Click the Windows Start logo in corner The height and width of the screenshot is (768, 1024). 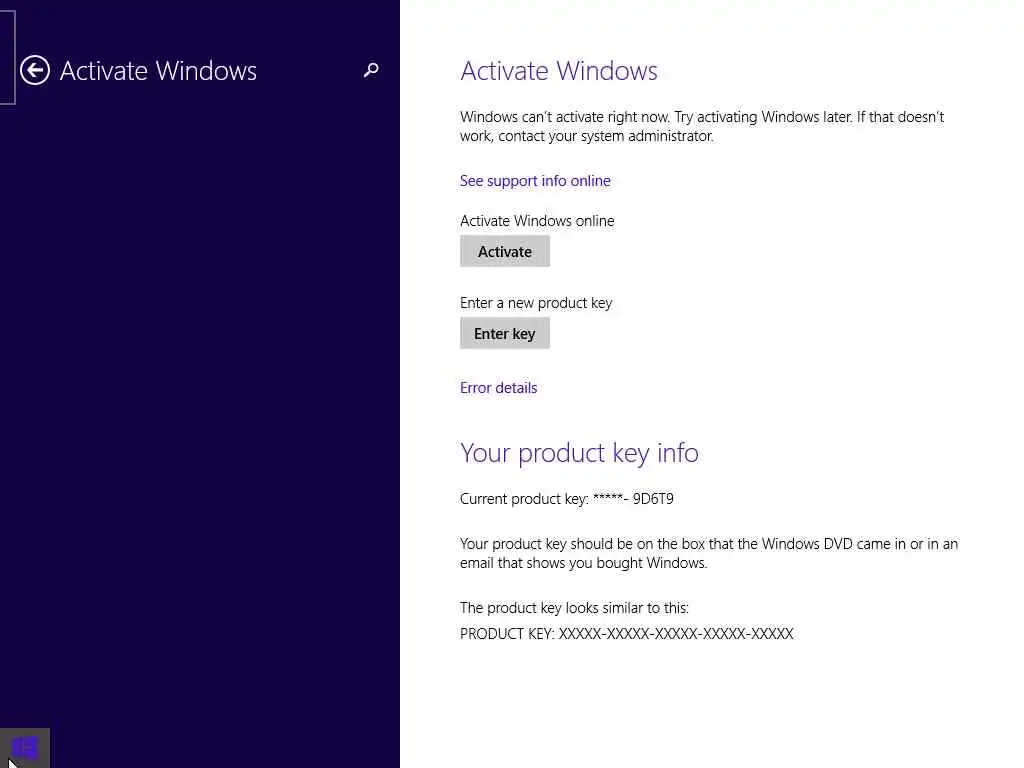pyautogui.click(x=25, y=748)
